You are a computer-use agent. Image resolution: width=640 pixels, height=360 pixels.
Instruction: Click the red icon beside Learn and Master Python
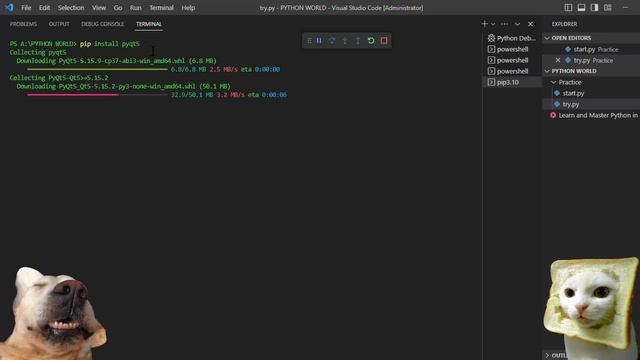[553, 115]
